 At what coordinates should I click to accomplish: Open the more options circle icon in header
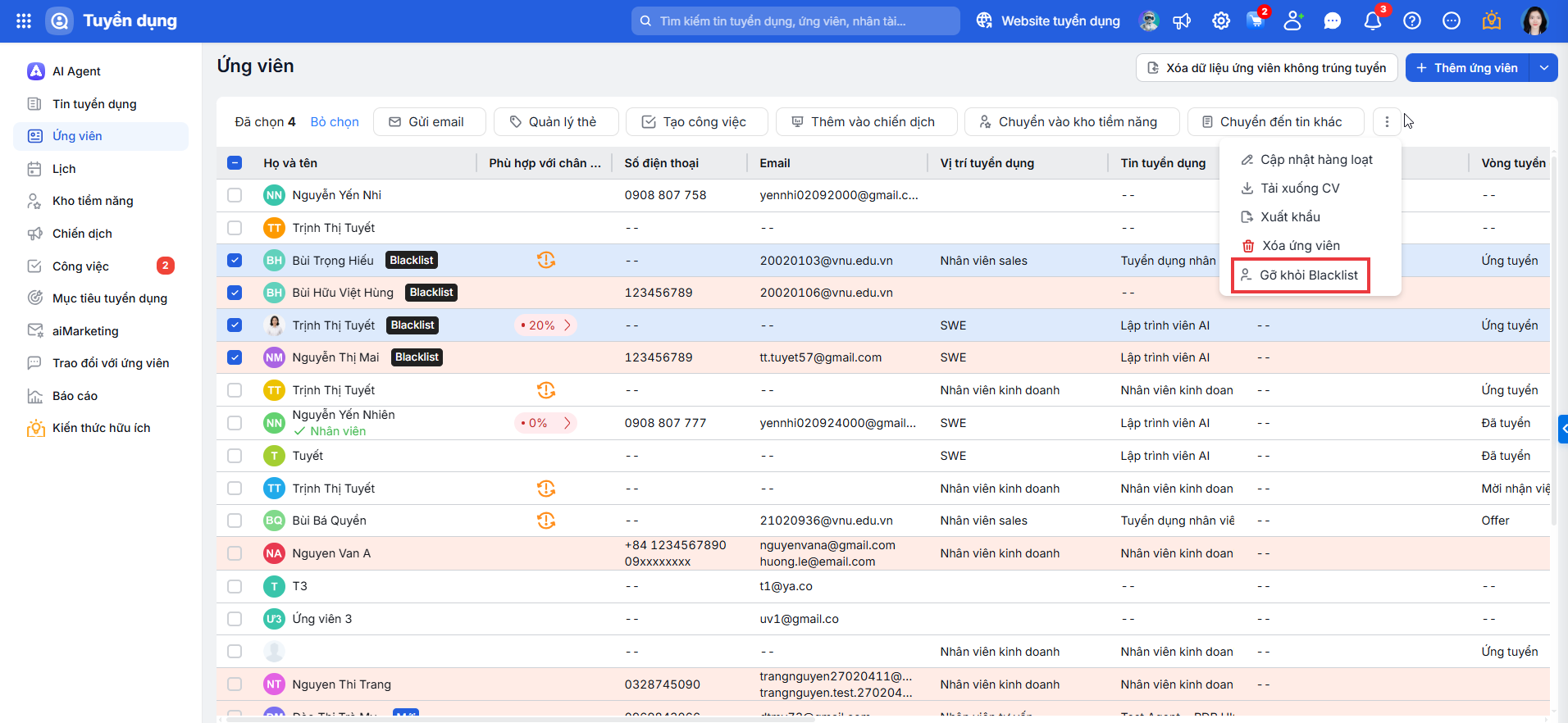1452,21
